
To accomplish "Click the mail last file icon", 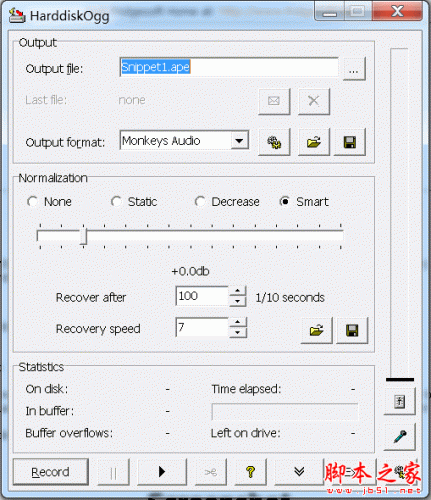I will pyautogui.click(x=274, y=101).
